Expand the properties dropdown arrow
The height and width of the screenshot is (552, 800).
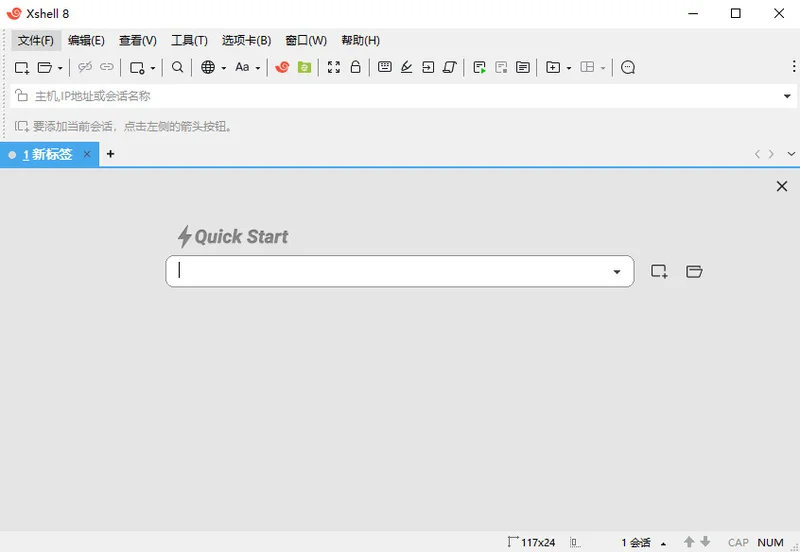coord(153,68)
